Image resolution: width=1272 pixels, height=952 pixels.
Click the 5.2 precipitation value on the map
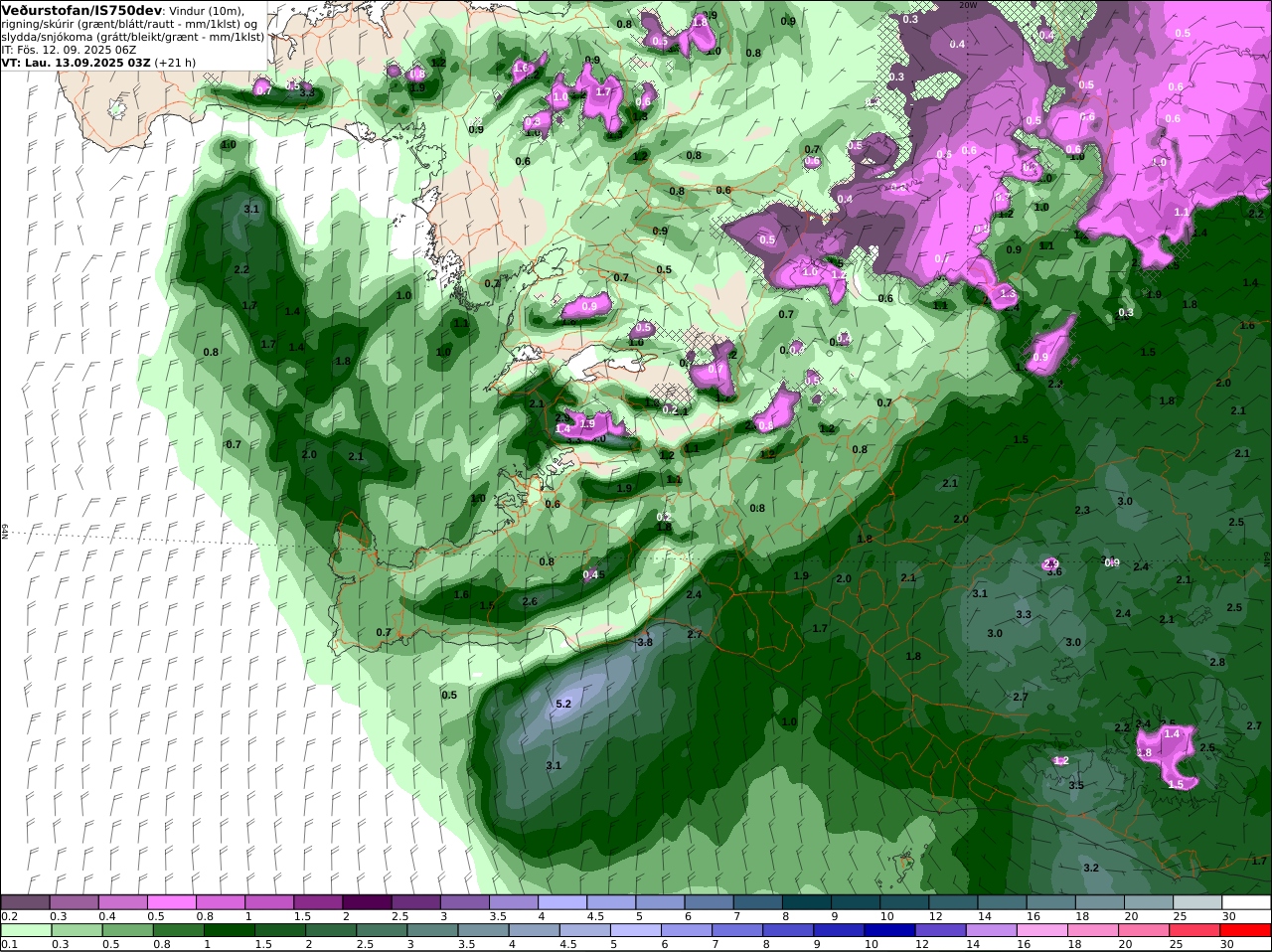tap(563, 704)
